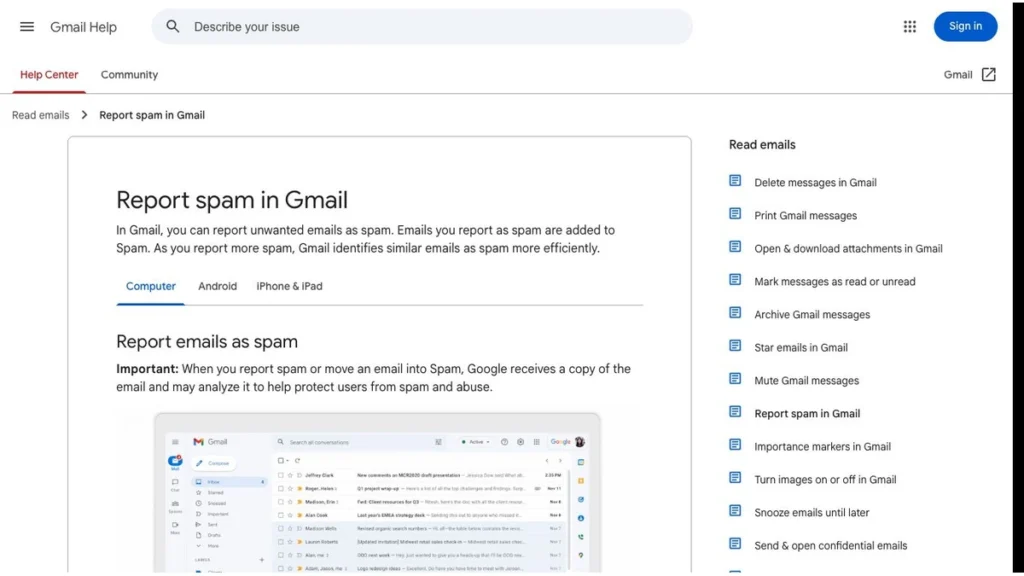
Task: Click article icon beside Mute Gmail messages
Action: (735, 379)
